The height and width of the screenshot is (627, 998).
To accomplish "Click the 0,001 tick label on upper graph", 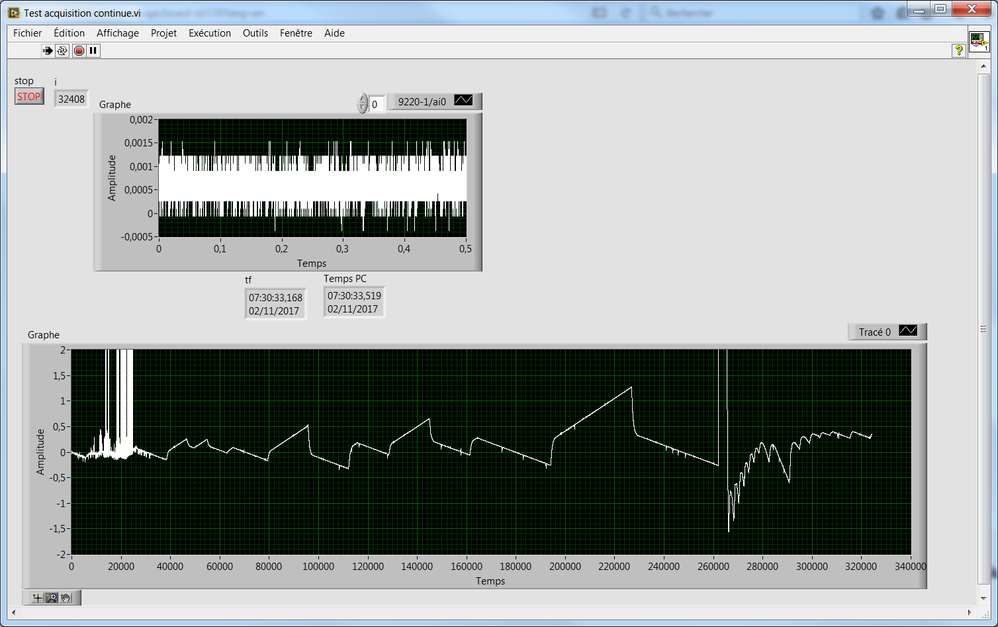I will [x=141, y=167].
